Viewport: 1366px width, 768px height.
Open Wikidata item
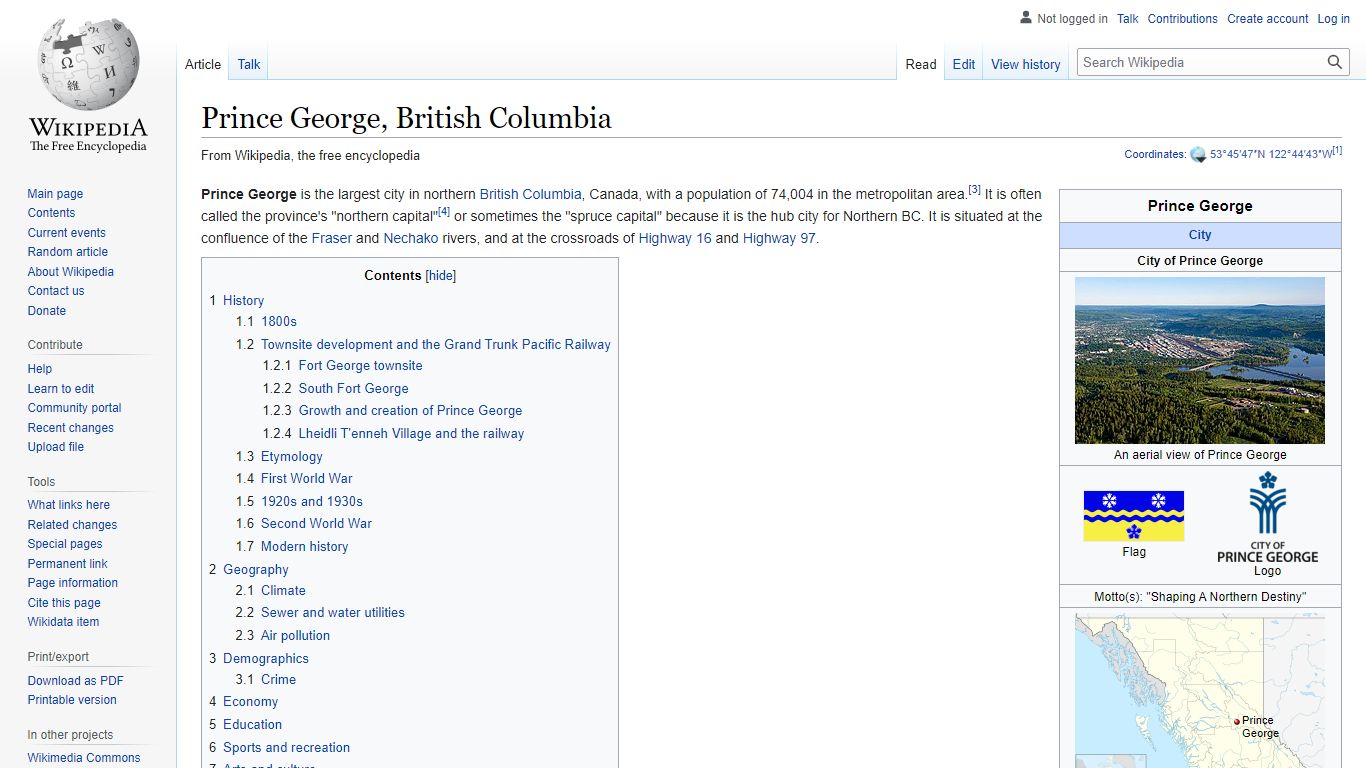[63, 622]
